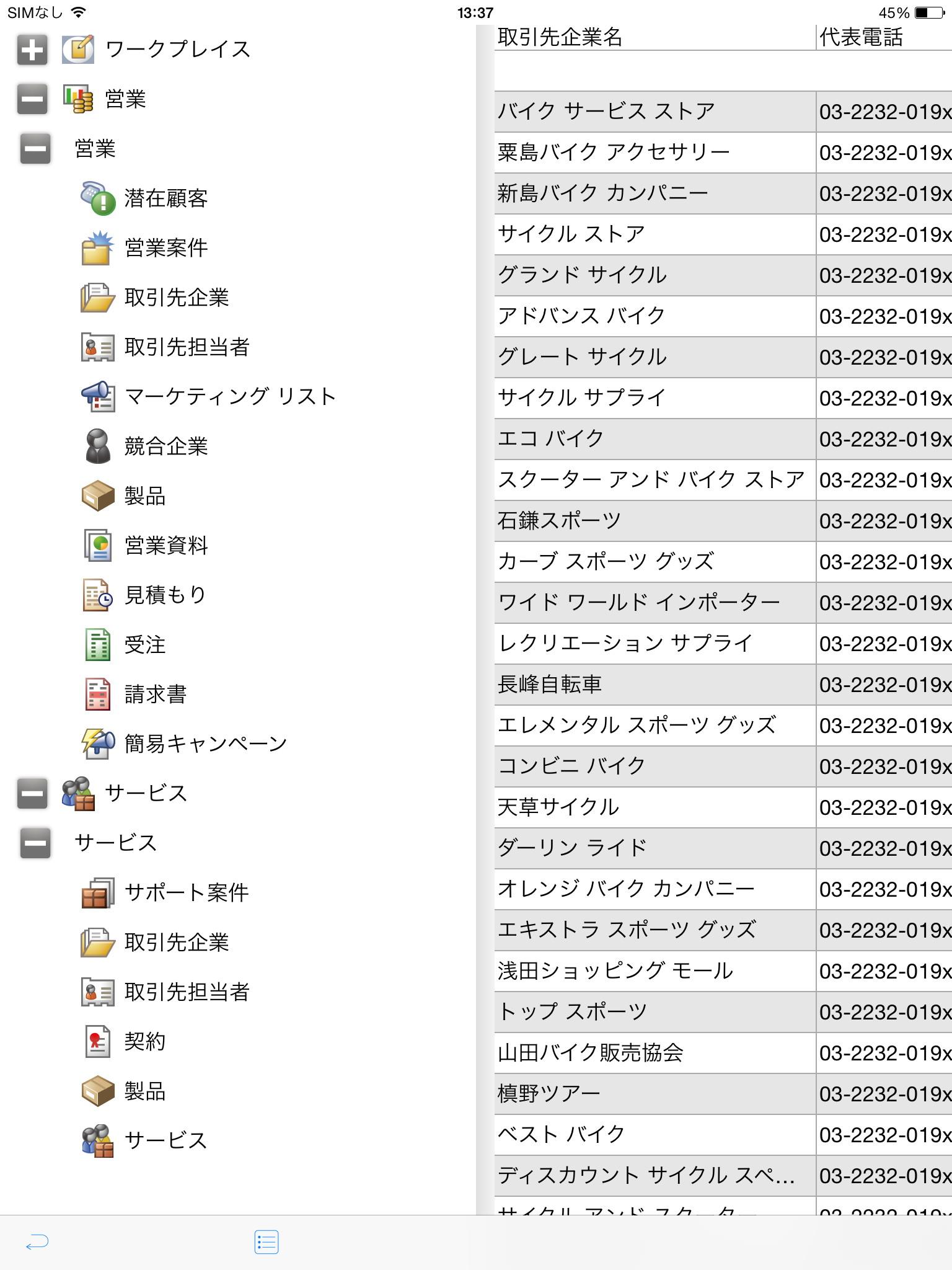Image resolution: width=952 pixels, height=1270 pixels.
Task: Click the 取引先企業 folder icon under サービス
Action: point(98,943)
